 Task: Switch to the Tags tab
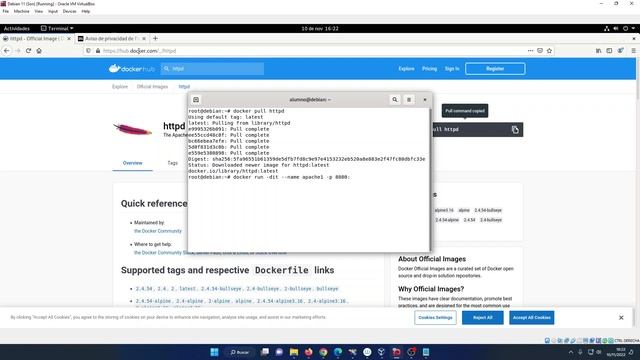(173, 163)
